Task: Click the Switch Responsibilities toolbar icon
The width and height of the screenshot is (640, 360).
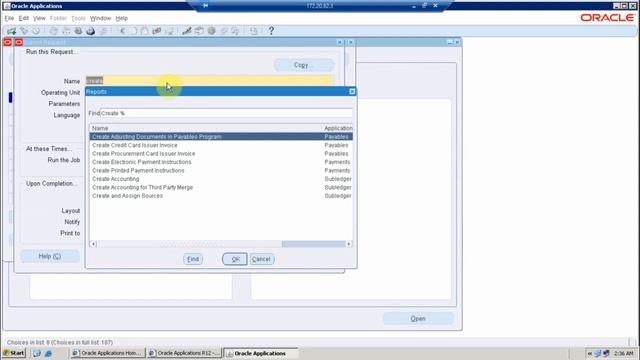Action: click(x=78, y=31)
